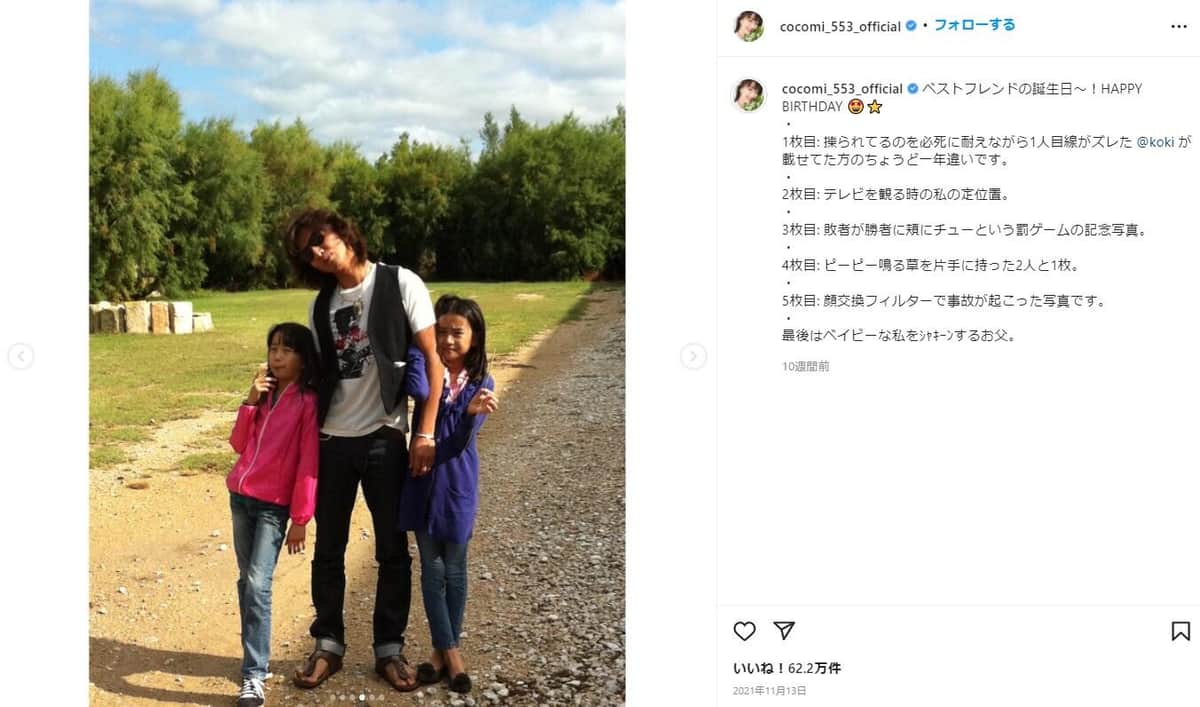
Task: Open the three-dot more options menu
Action: (x=1178, y=26)
